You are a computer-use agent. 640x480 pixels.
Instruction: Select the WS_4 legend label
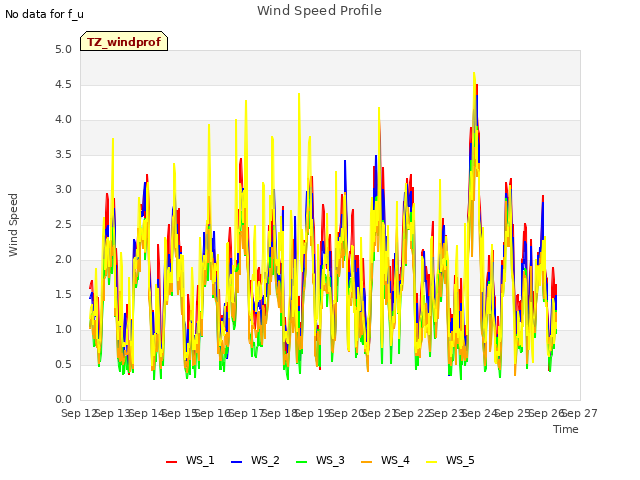pyautogui.click(x=395, y=460)
